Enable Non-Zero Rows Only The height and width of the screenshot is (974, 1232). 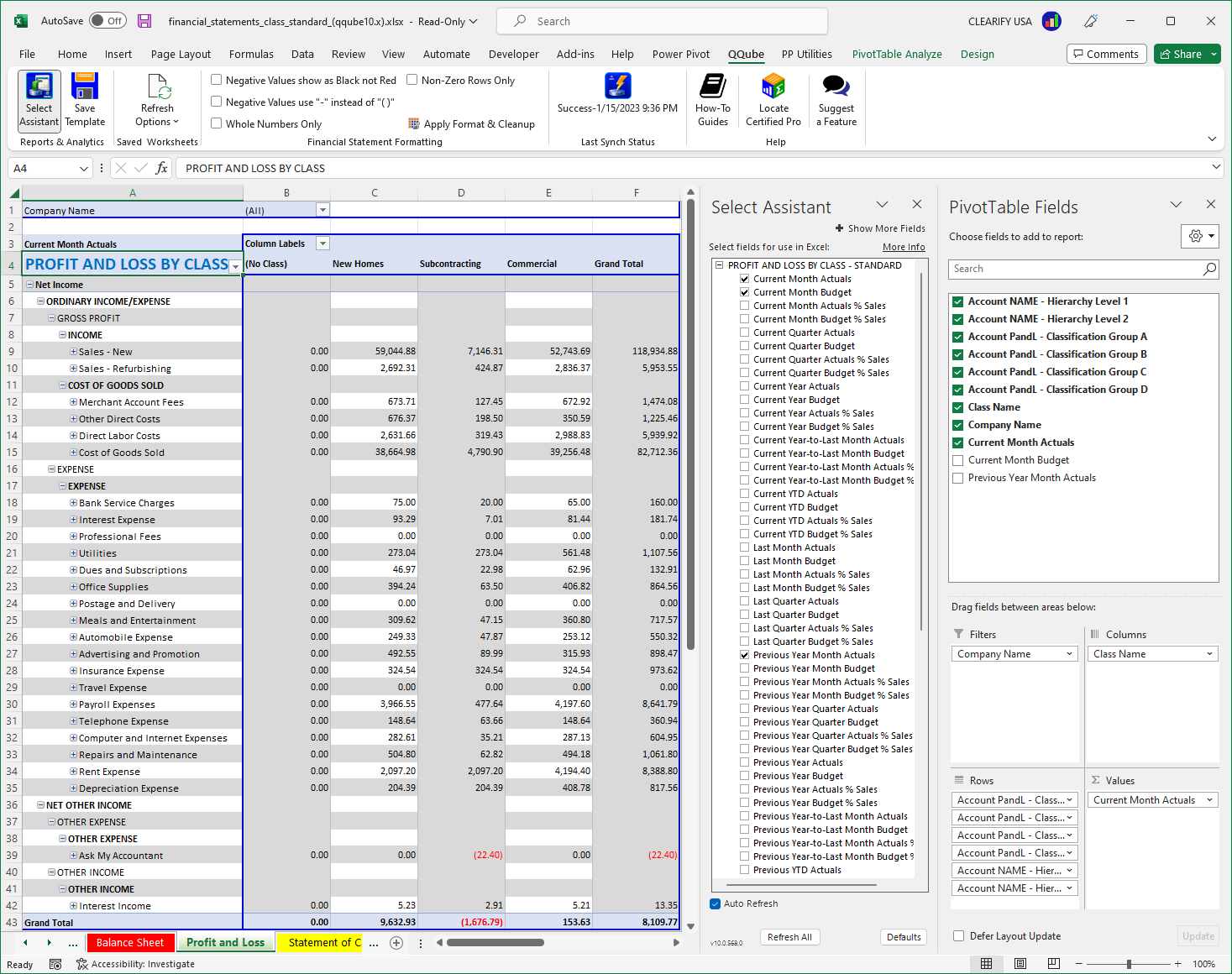[412, 80]
